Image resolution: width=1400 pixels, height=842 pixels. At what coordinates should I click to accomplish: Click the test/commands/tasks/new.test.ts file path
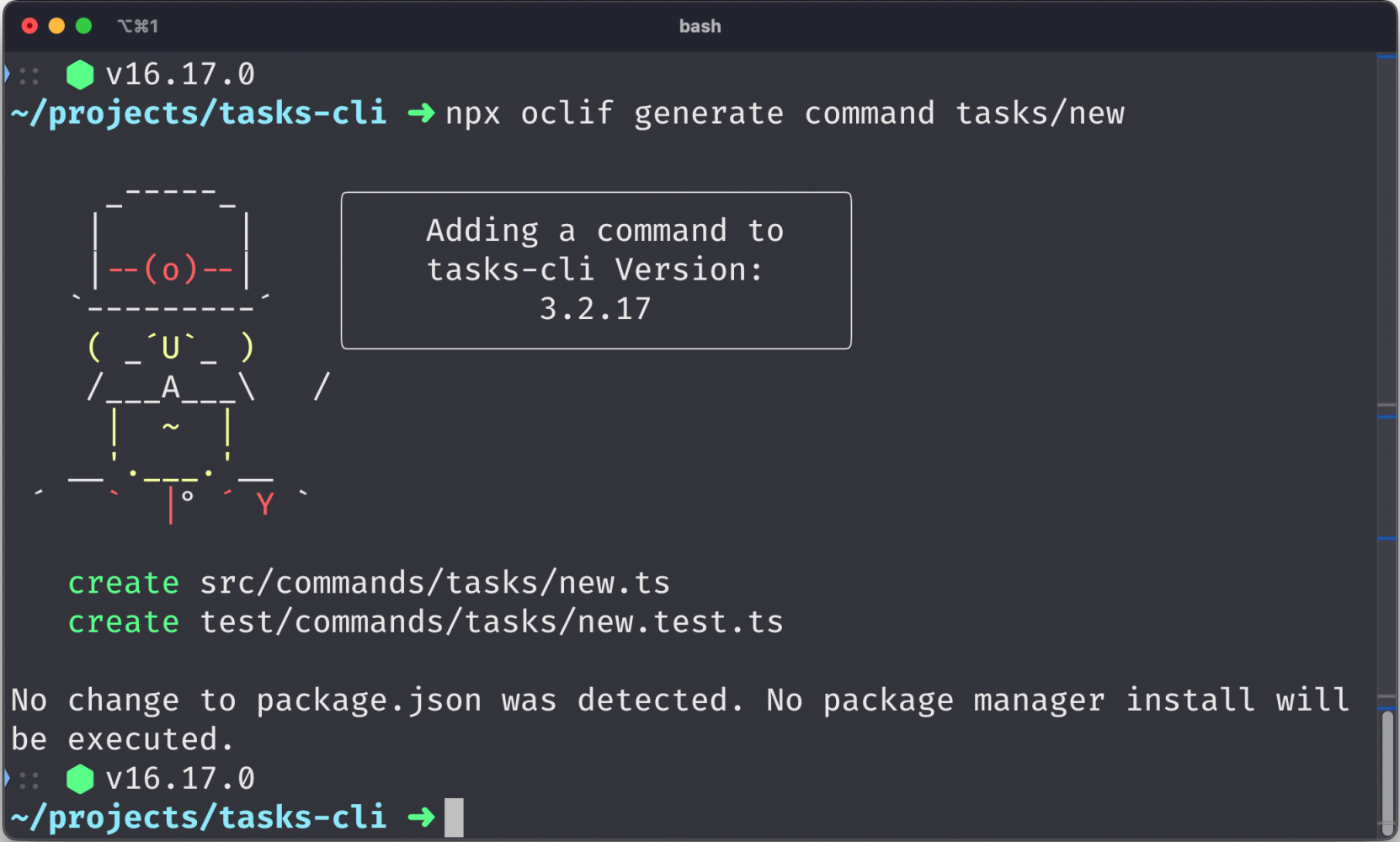(x=492, y=622)
